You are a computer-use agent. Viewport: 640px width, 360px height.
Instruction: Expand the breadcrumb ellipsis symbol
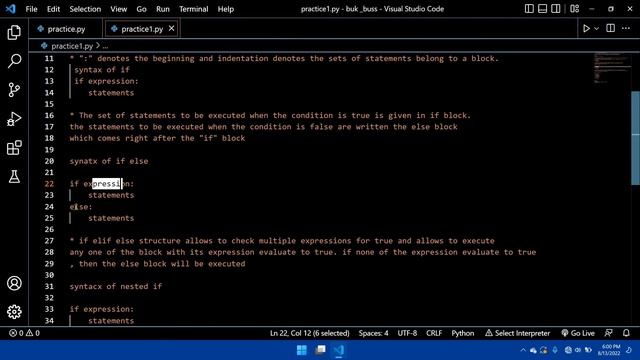pos(105,46)
